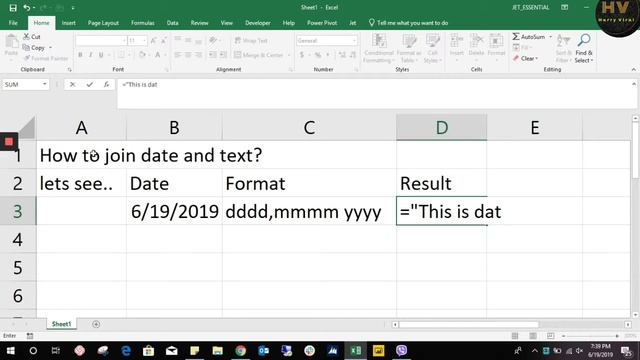The height and width of the screenshot is (360, 640).
Task: Open the Customize Quick Access Toolbar arrow
Action: click(73, 8)
